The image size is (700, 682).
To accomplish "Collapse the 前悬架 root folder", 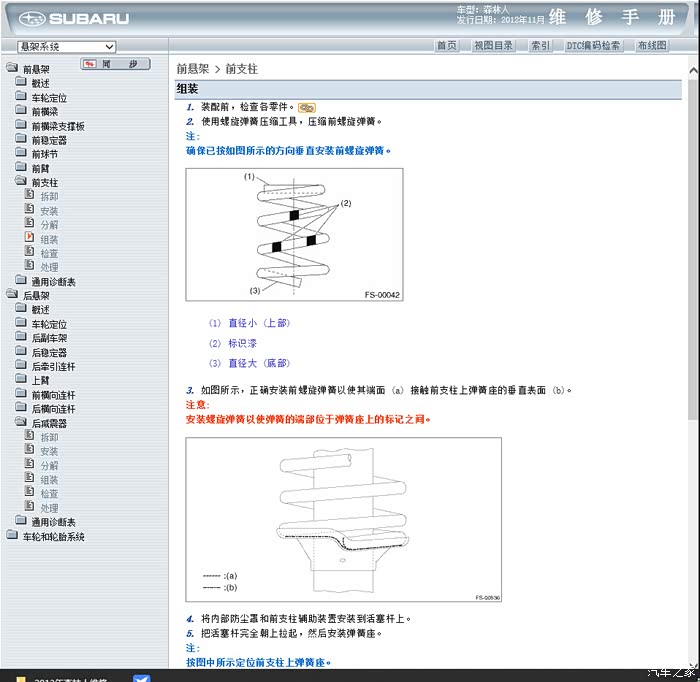I will pyautogui.click(x=12, y=69).
